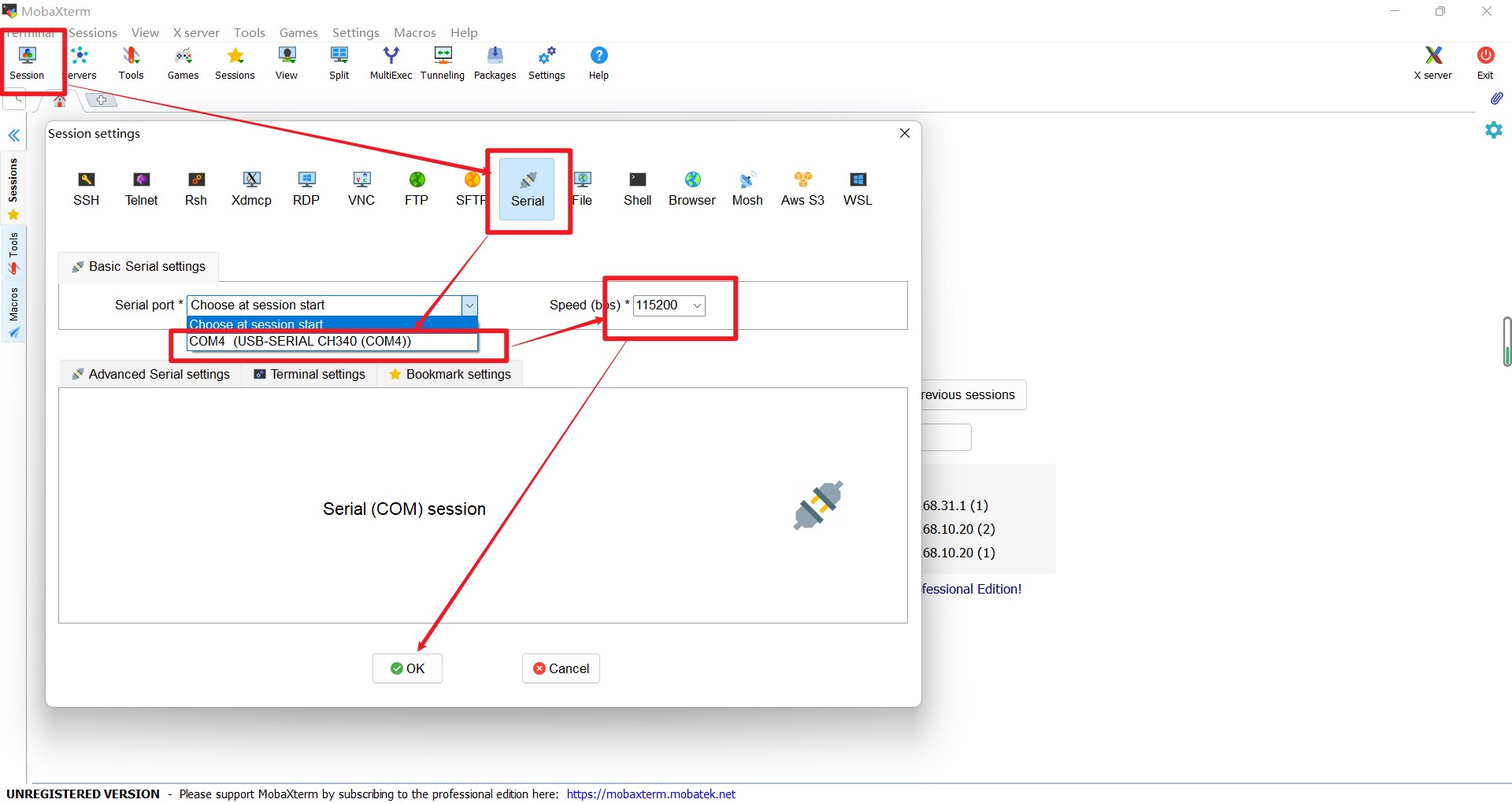Open the teal gear settings icon
Image resolution: width=1512 pixels, height=803 pixels.
(1494, 130)
